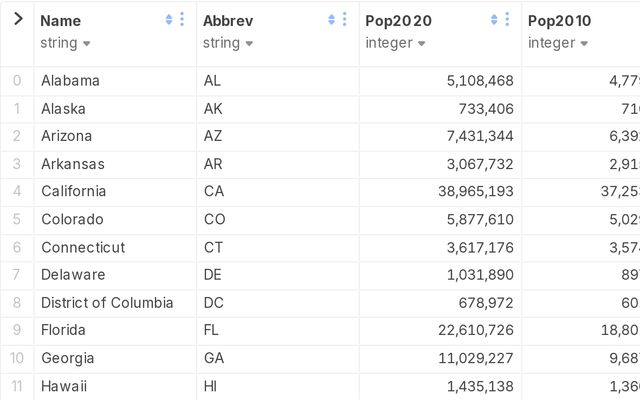Click the sort icon in Name column
640x400 pixels.
(168, 20)
